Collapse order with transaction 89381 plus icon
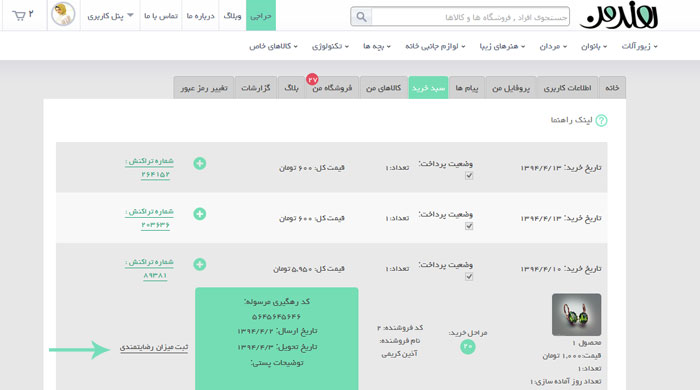 point(200,264)
